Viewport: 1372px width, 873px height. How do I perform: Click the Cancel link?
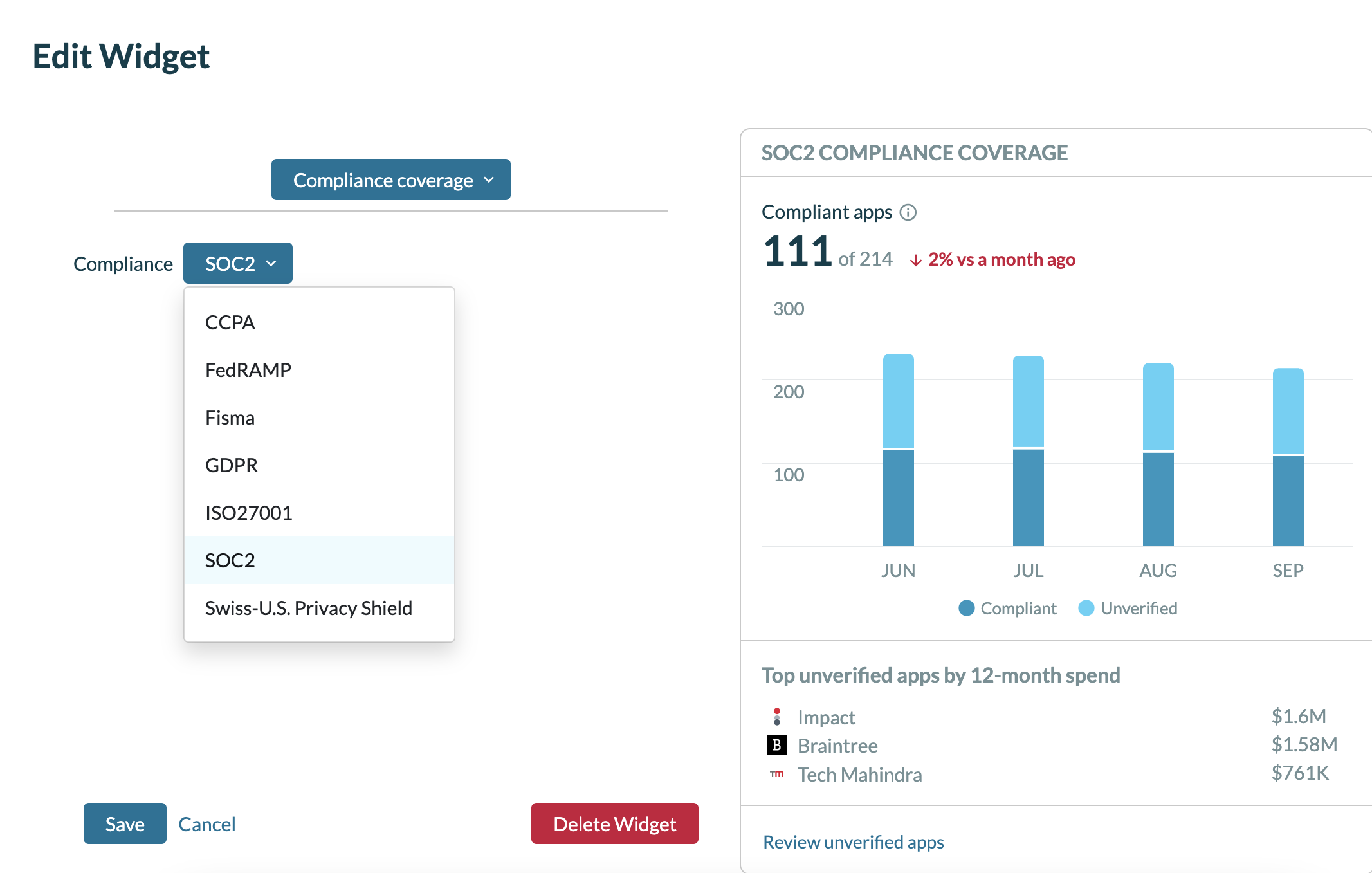[x=206, y=824]
